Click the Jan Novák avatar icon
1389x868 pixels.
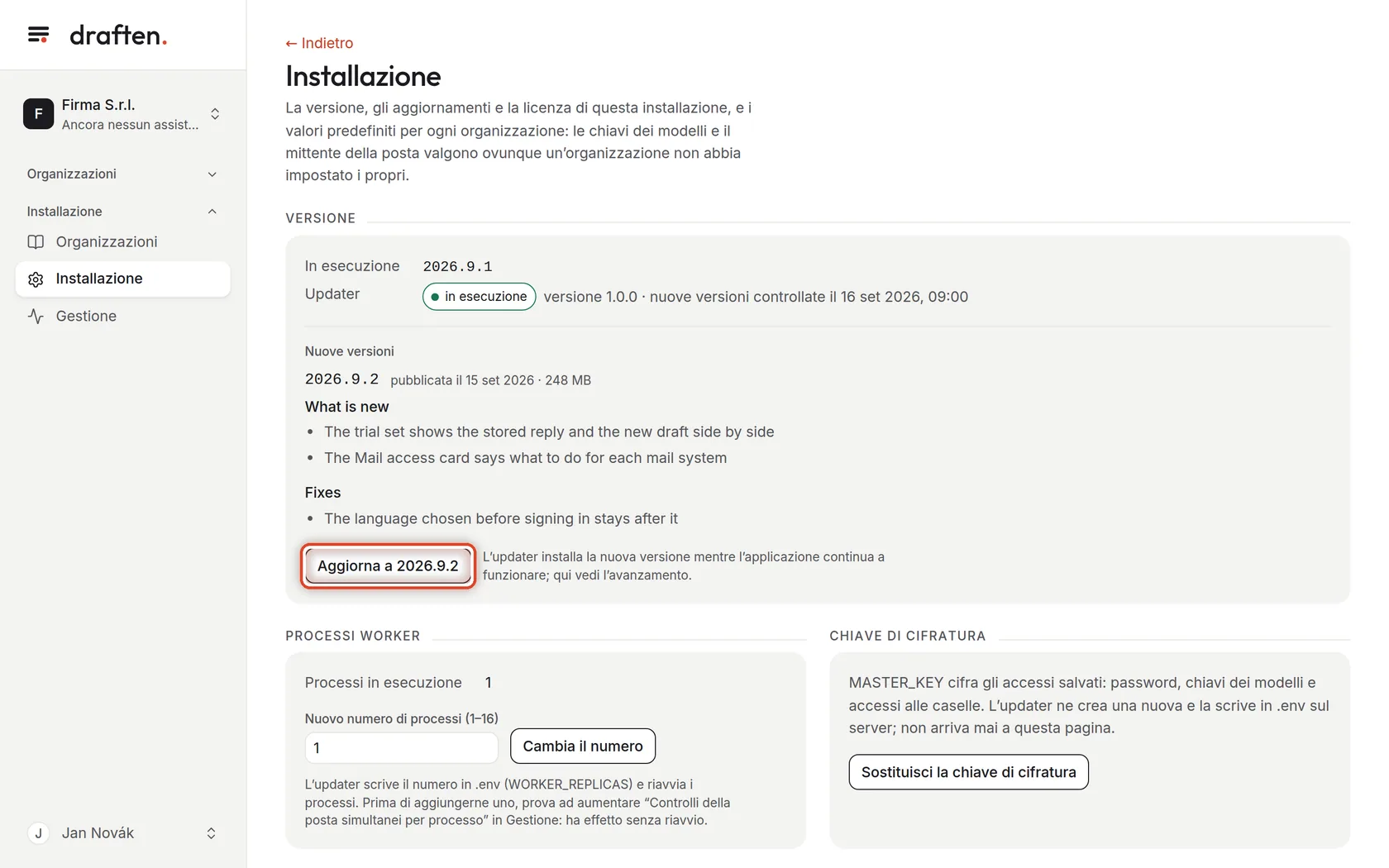(x=38, y=833)
